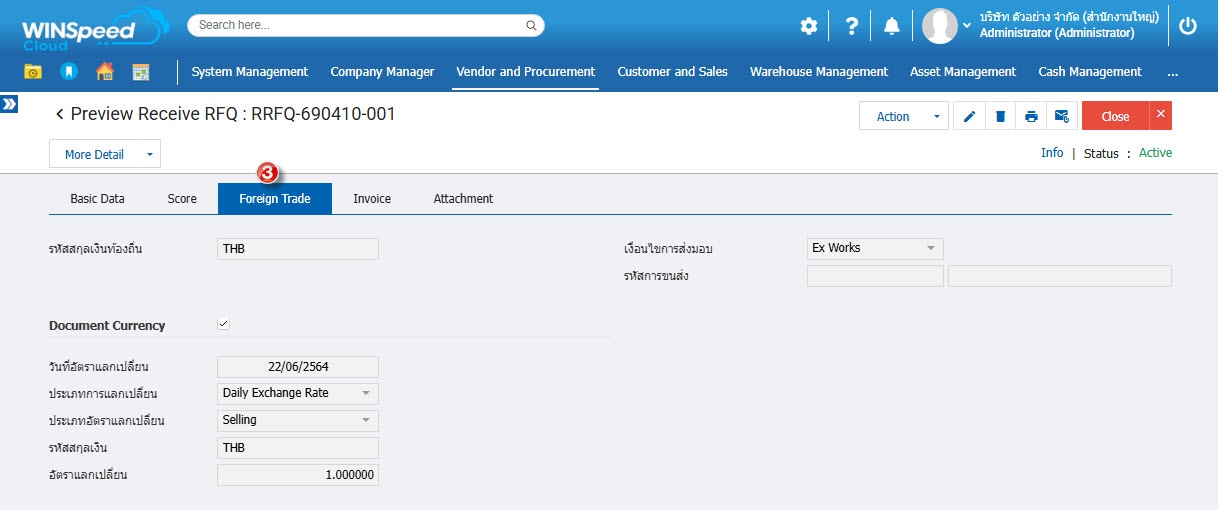Open the Daily Exchange Rate dropdown

pyautogui.click(x=297, y=393)
